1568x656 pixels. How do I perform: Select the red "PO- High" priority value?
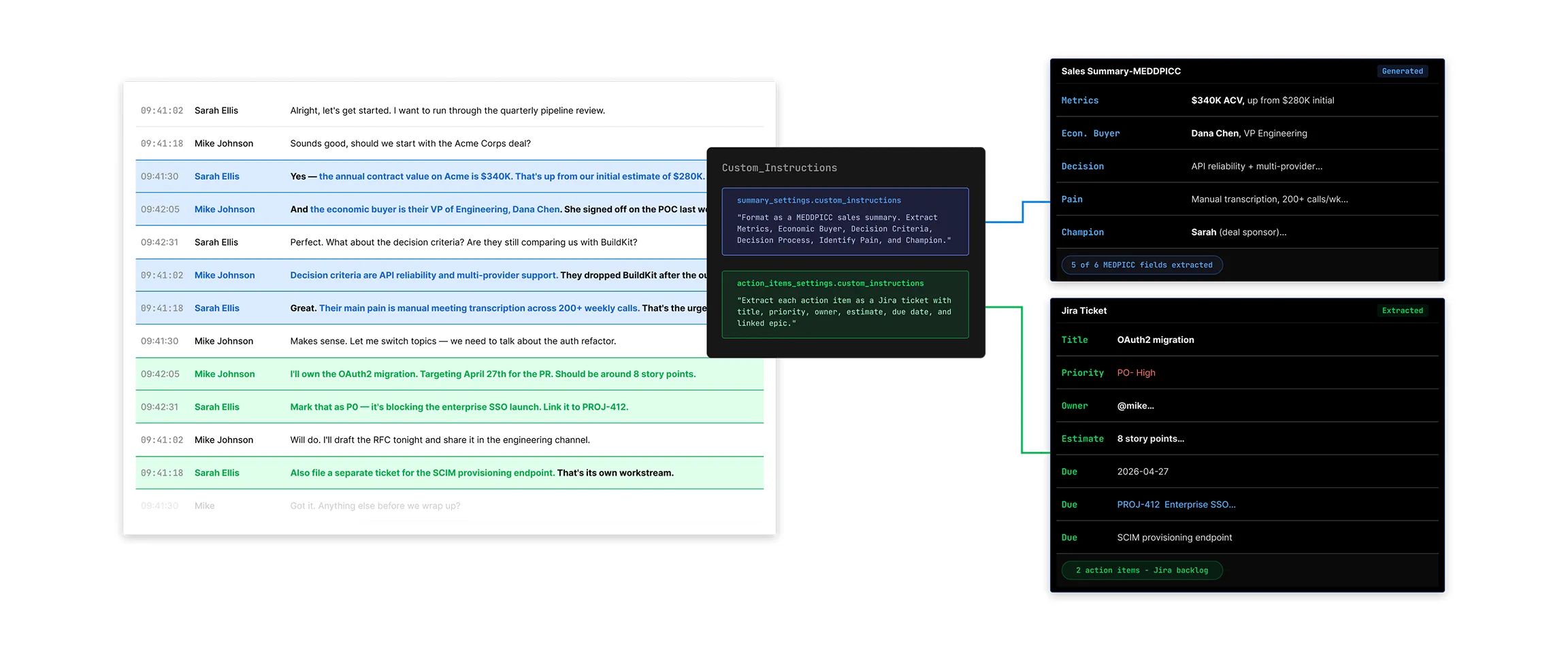pos(1136,374)
